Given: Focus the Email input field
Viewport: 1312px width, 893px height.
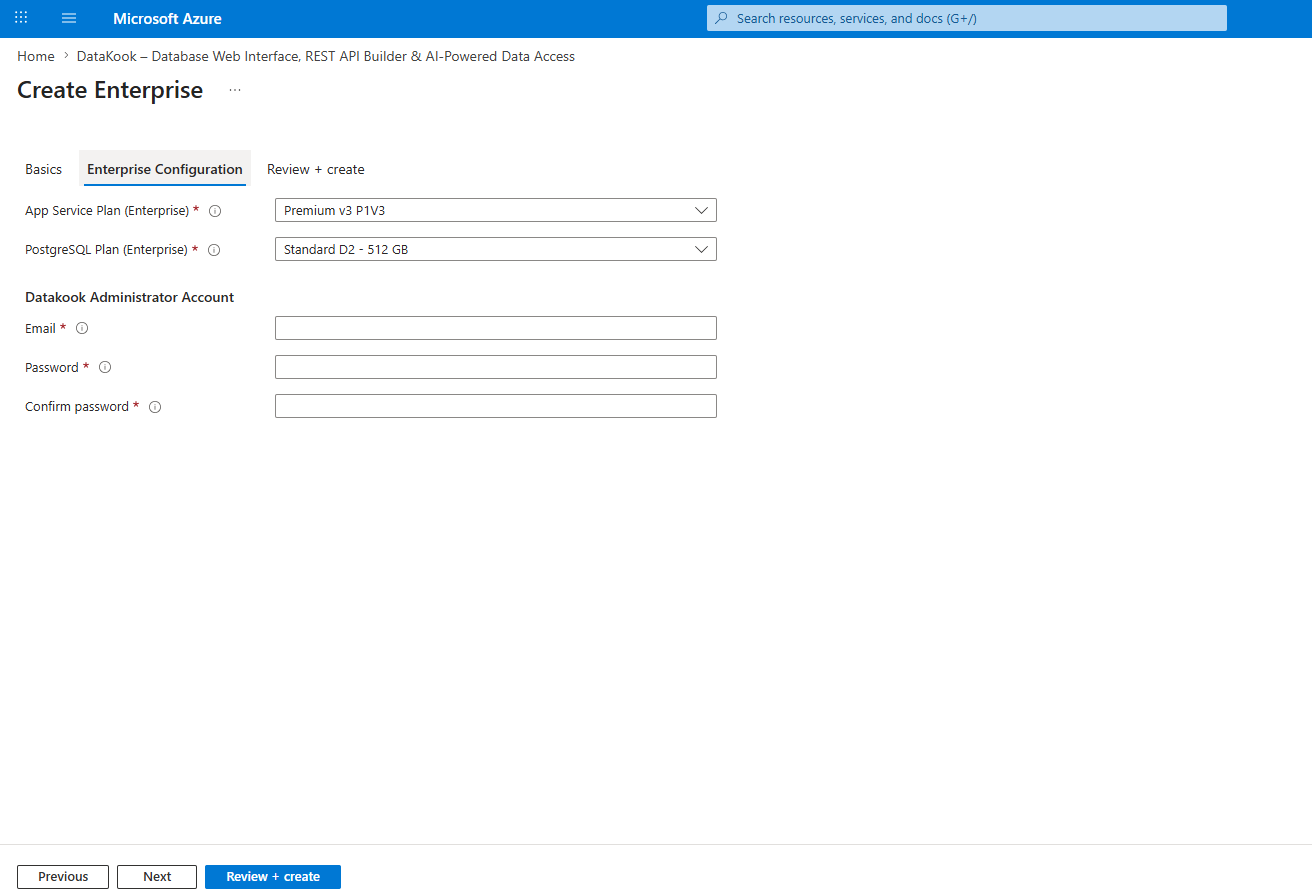Looking at the screenshot, I should pyautogui.click(x=496, y=328).
